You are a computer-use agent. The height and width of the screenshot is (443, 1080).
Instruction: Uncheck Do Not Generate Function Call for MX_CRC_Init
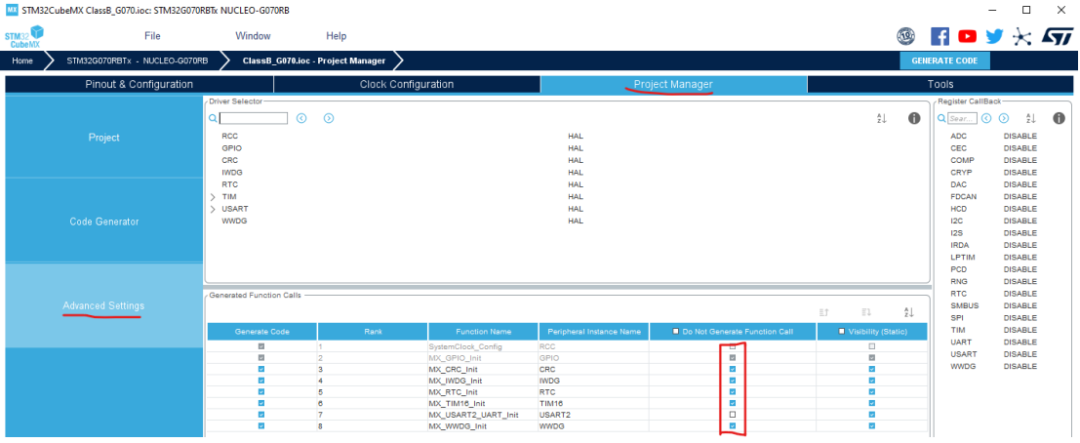point(733,369)
